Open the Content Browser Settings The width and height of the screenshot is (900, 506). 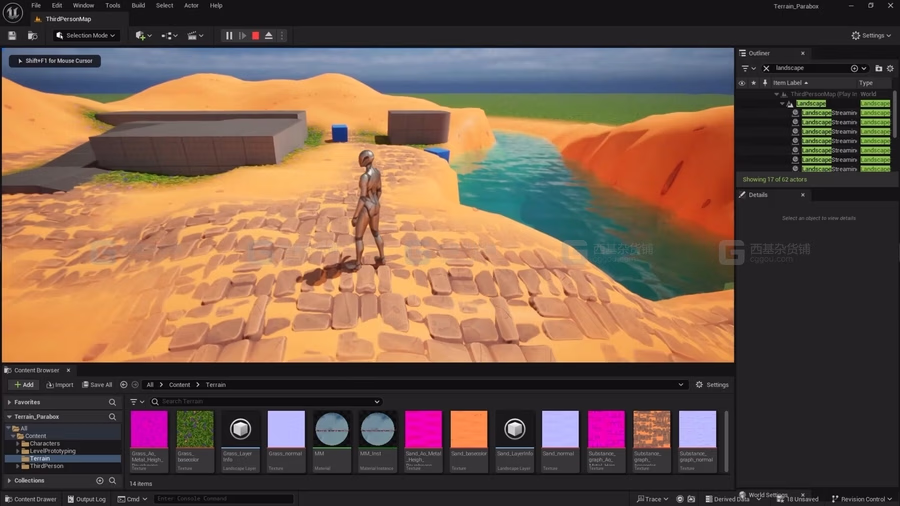coord(712,385)
